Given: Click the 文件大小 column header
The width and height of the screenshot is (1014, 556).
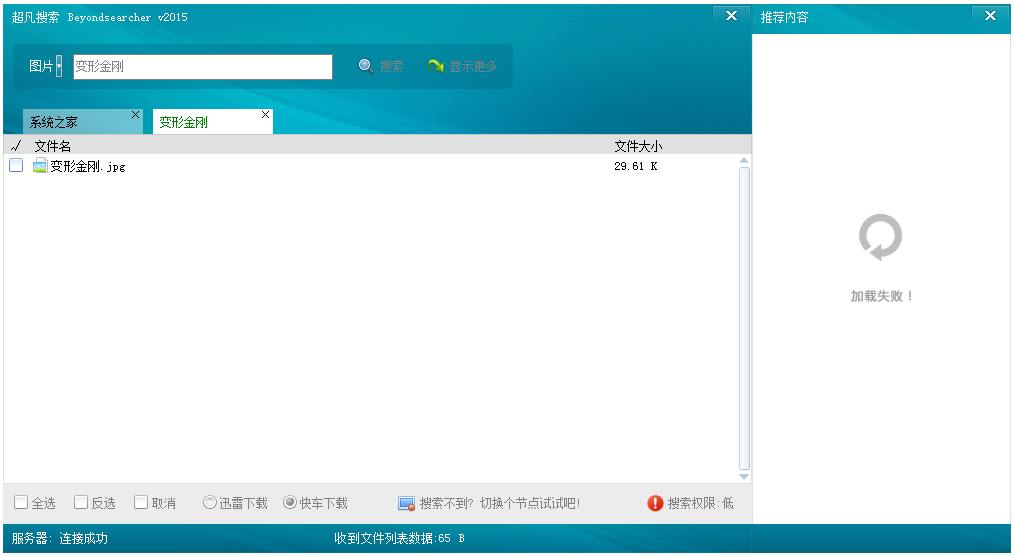Looking at the screenshot, I should [x=638, y=146].
